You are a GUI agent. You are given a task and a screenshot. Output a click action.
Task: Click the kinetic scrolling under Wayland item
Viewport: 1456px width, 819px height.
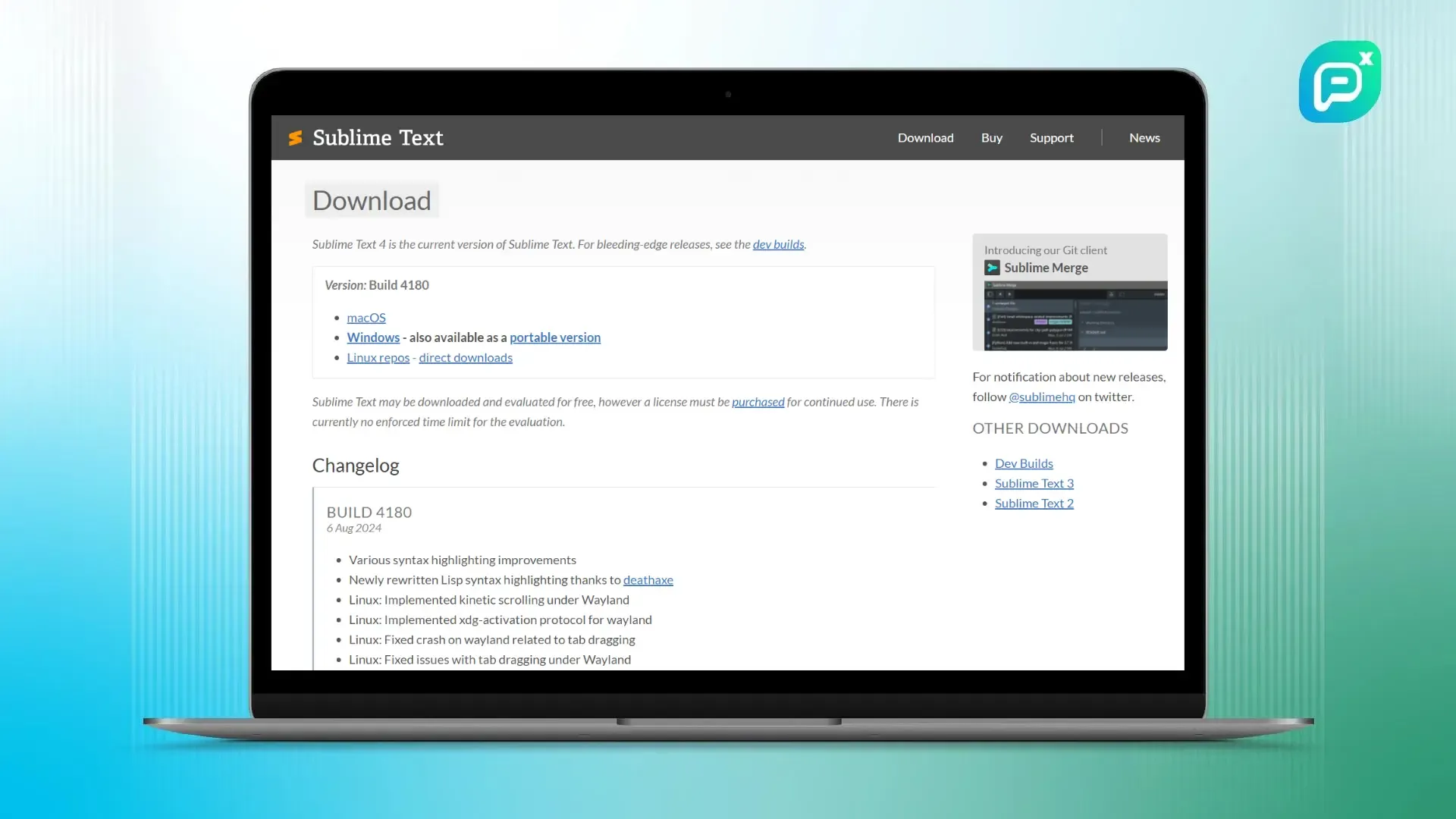(x=489, y=600)
